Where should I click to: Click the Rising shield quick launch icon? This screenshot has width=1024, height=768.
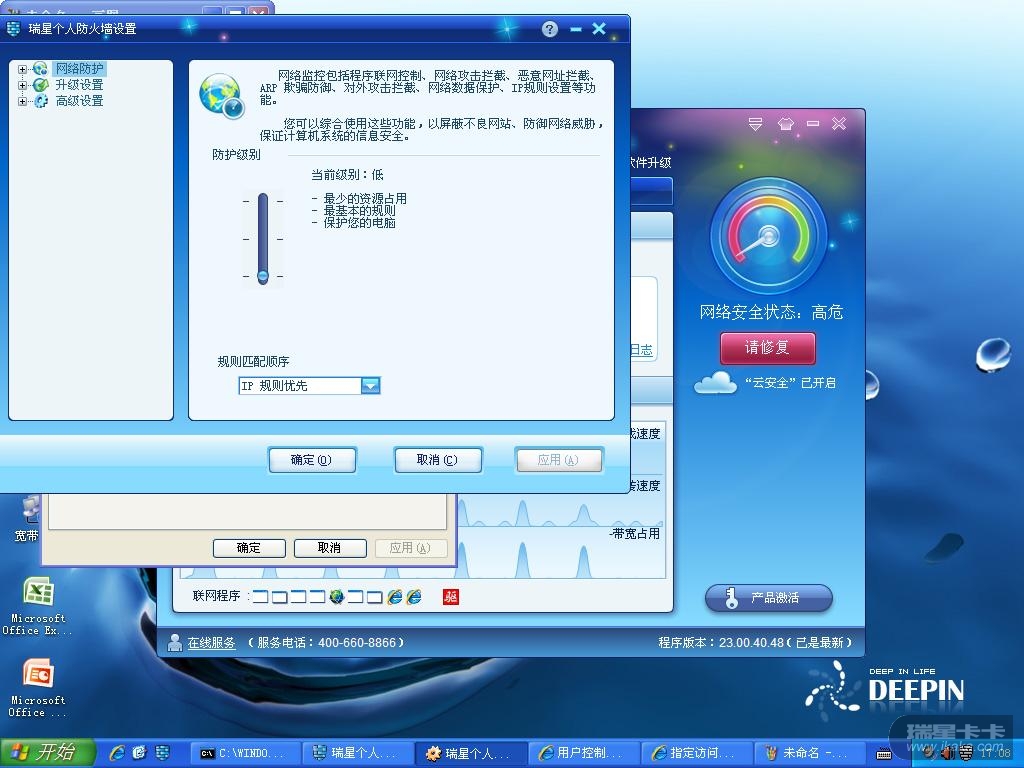pyautogui.click(x=162, y=753)
